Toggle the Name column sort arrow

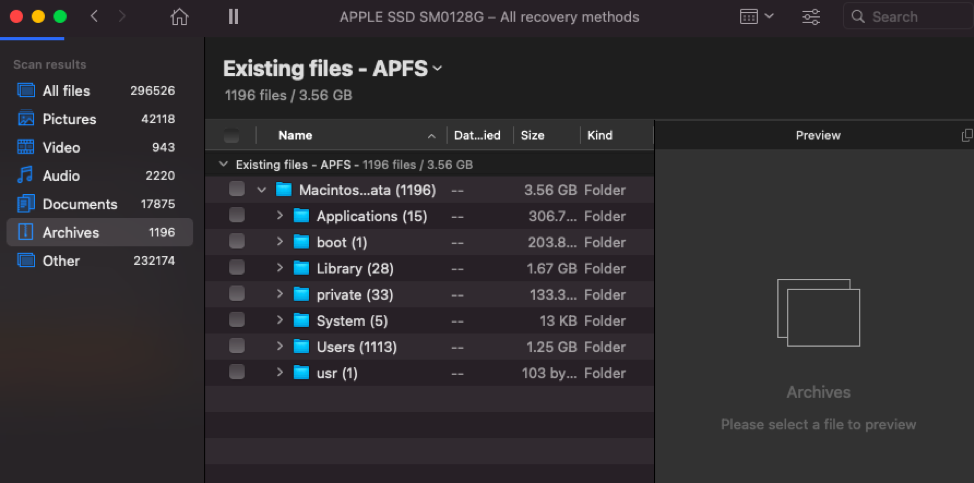[x=432, y=136]
